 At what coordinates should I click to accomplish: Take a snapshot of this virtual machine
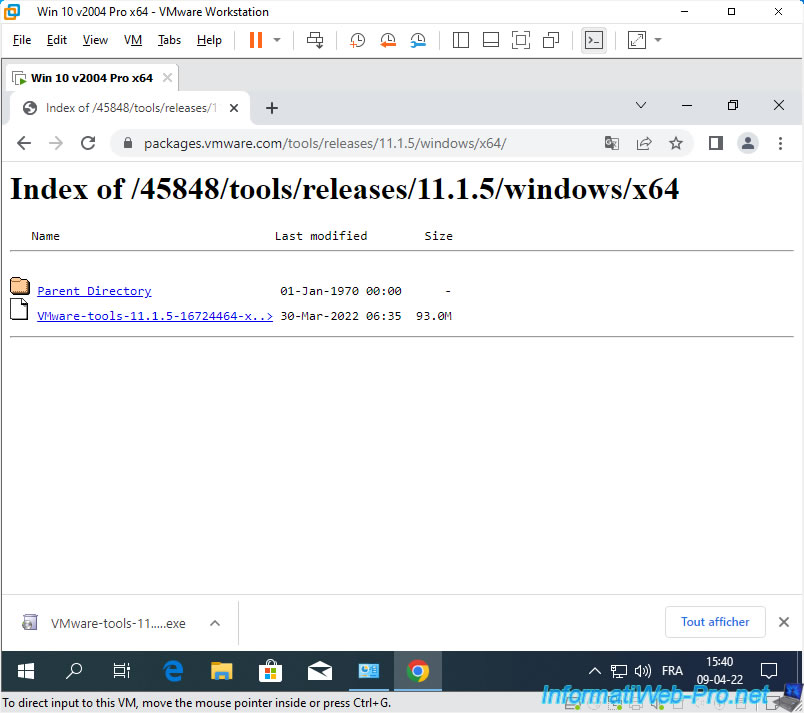(x=357, y=40)
